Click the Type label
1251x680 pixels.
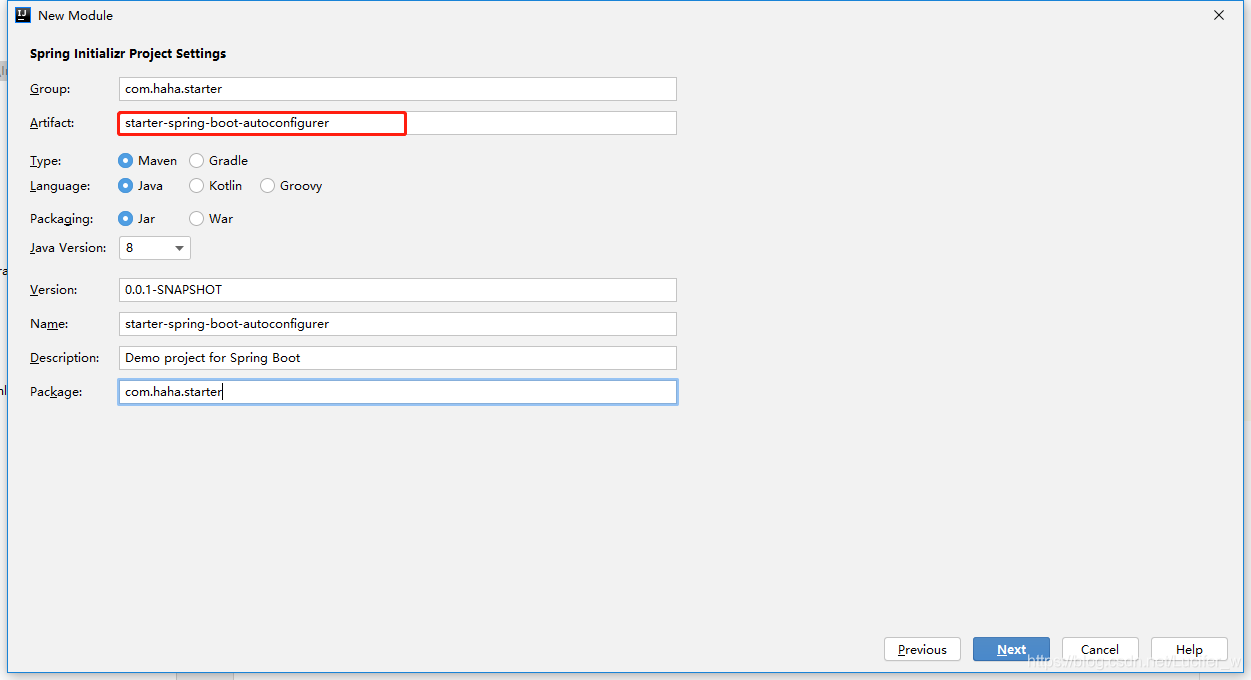coord(45,160)
